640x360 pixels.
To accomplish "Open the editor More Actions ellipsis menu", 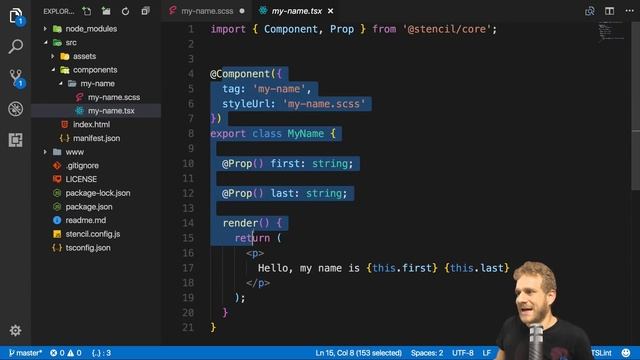I will click(x=629, y=11).
